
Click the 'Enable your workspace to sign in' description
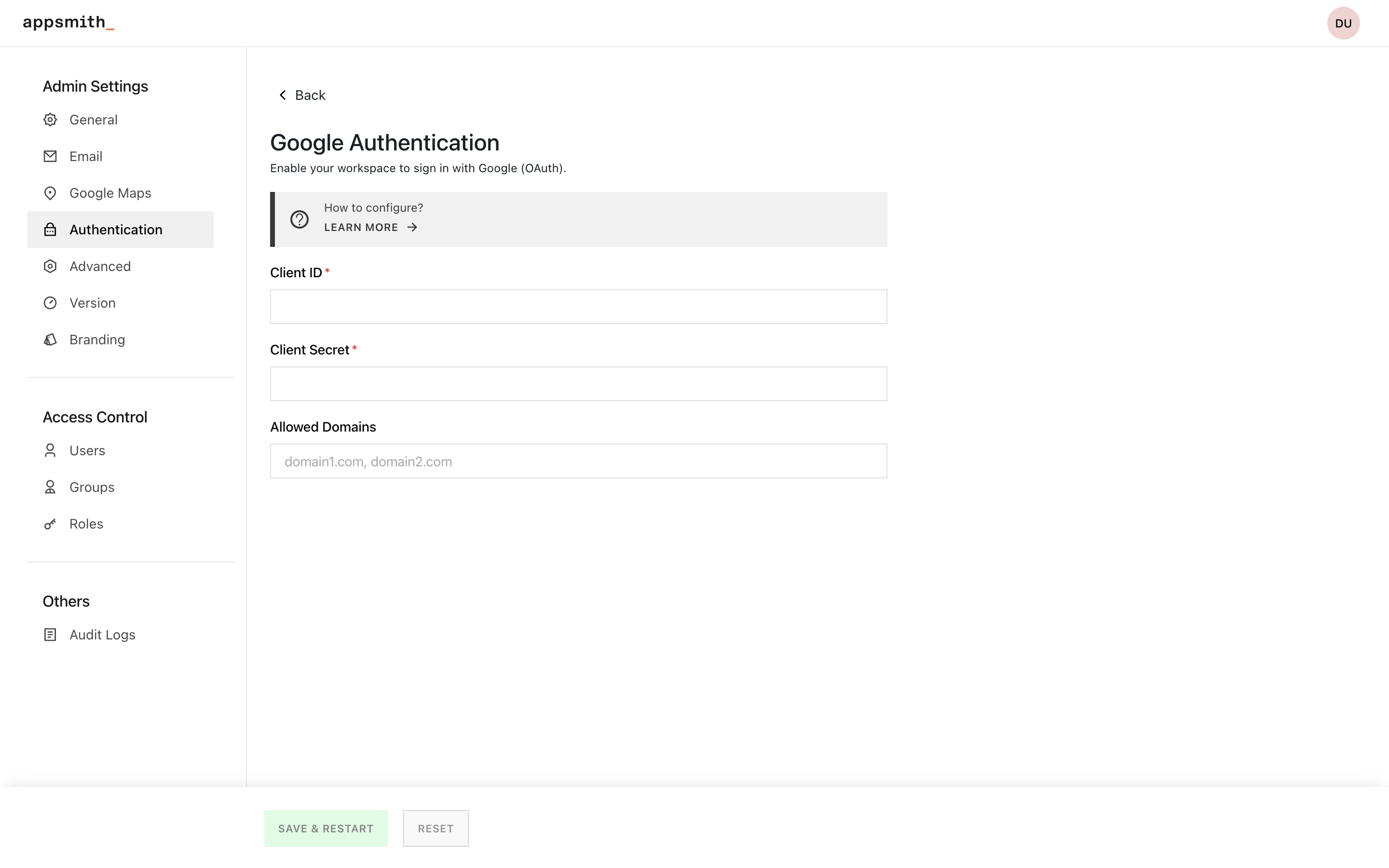(x=418, y=168)
